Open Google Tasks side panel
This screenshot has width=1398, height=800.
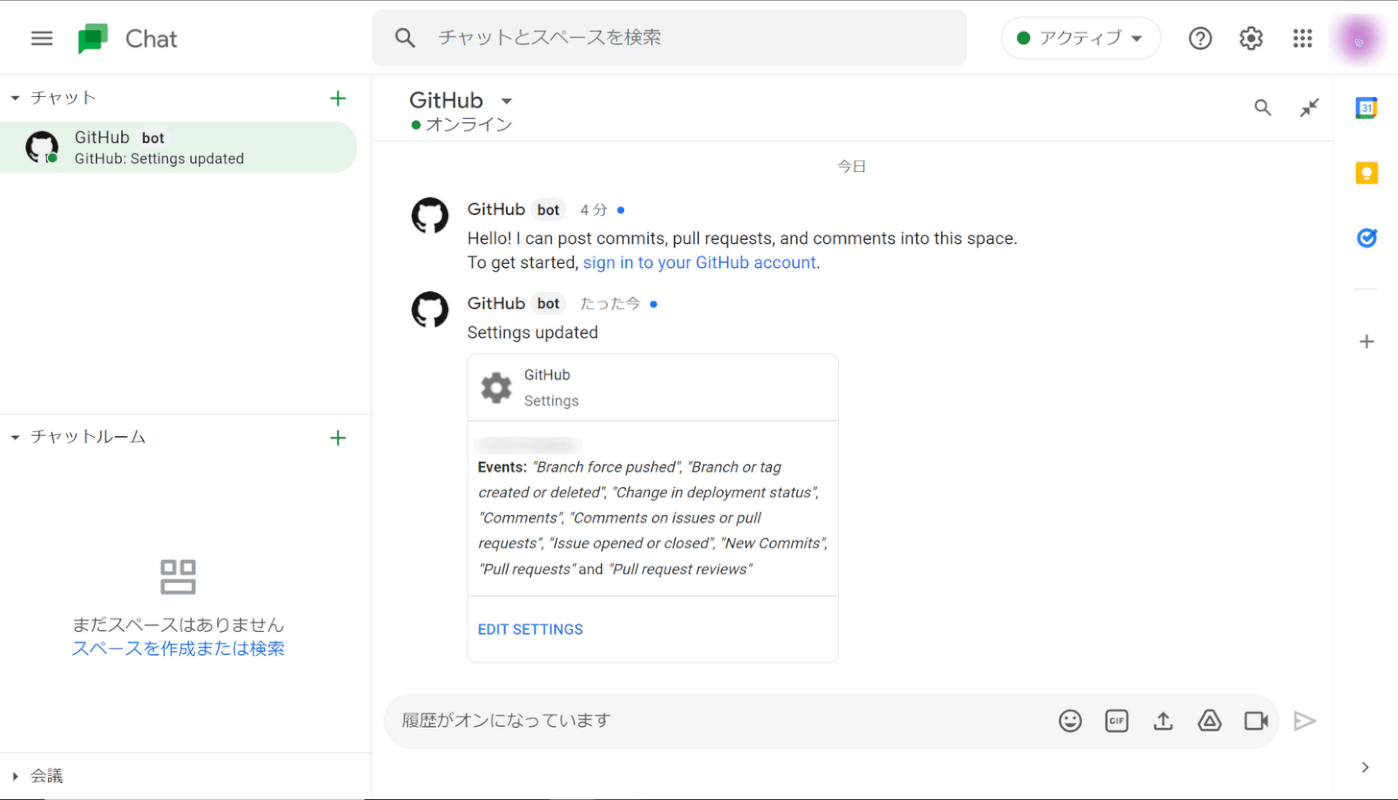click(x=1366, y=238)
